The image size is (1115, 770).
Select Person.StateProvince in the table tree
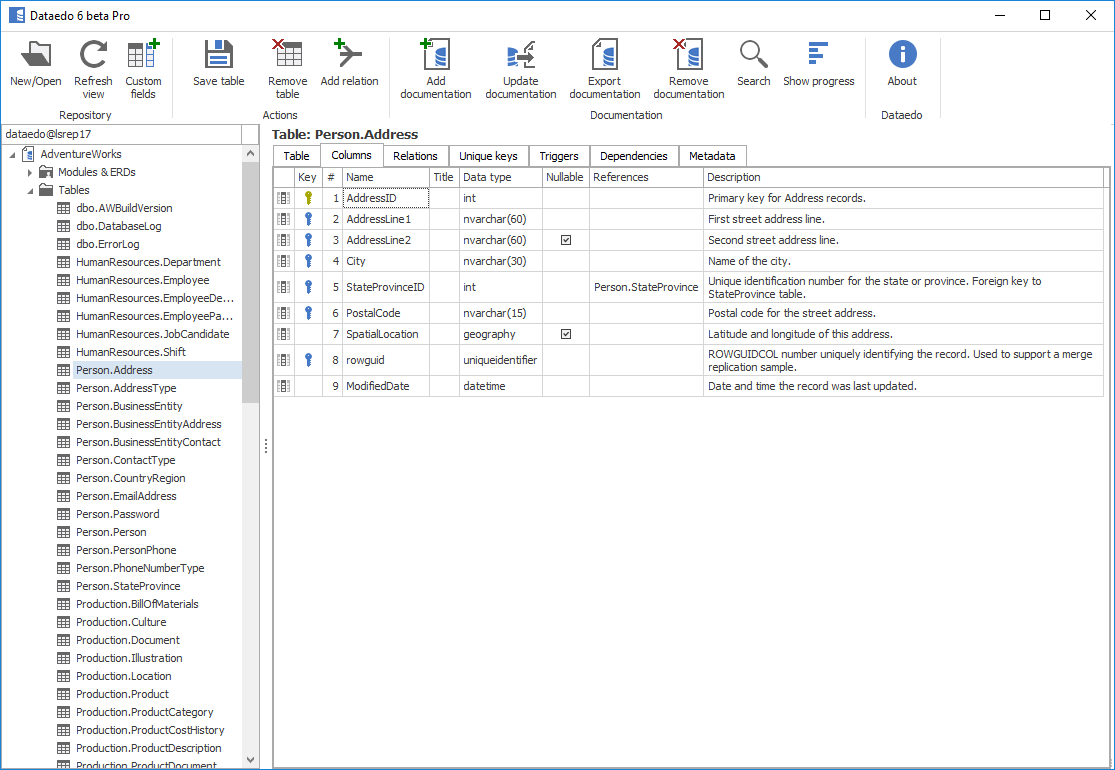click(x=128, y=586)
